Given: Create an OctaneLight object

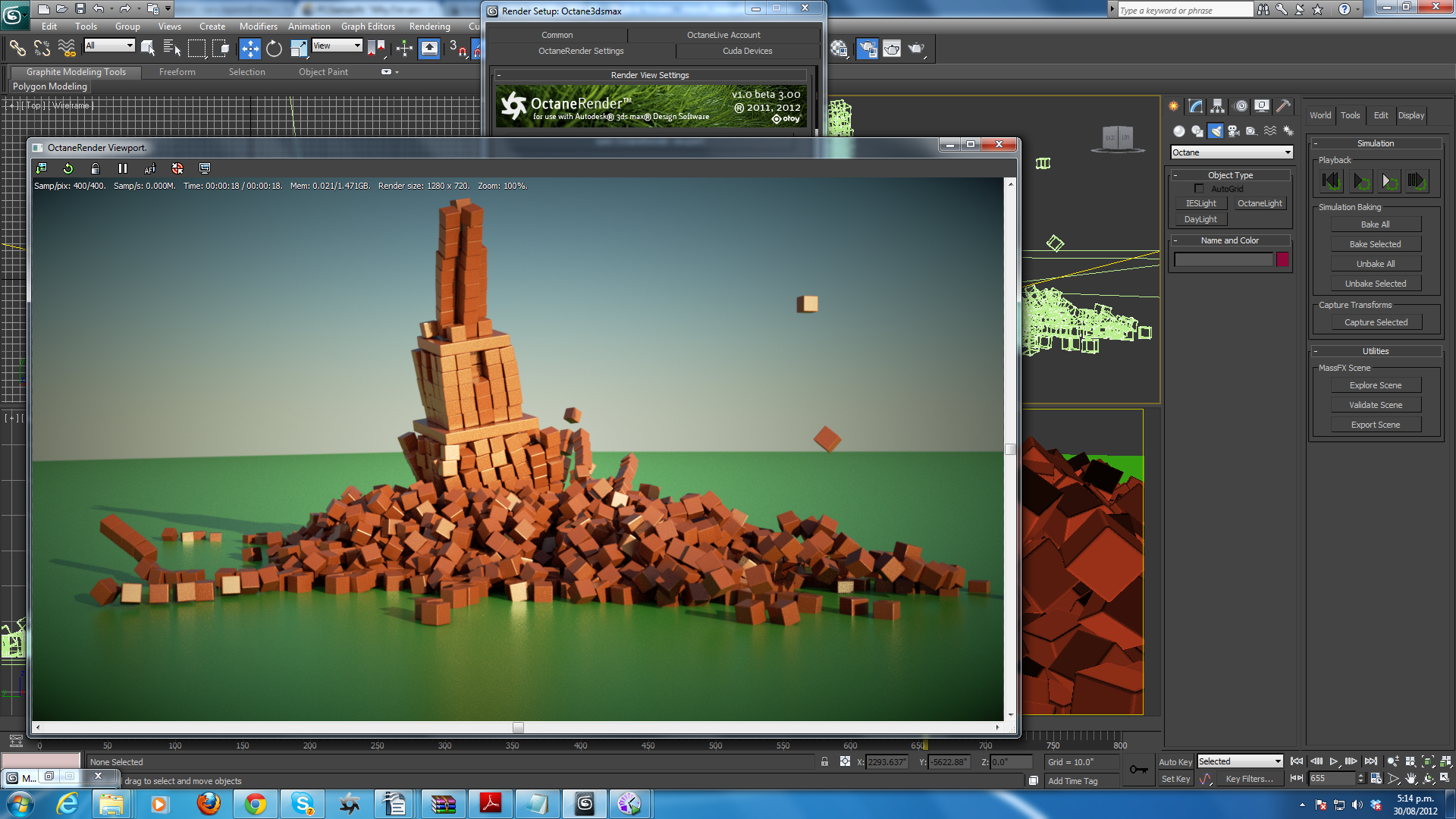Looking at the screenshot, I should 1259,203.
